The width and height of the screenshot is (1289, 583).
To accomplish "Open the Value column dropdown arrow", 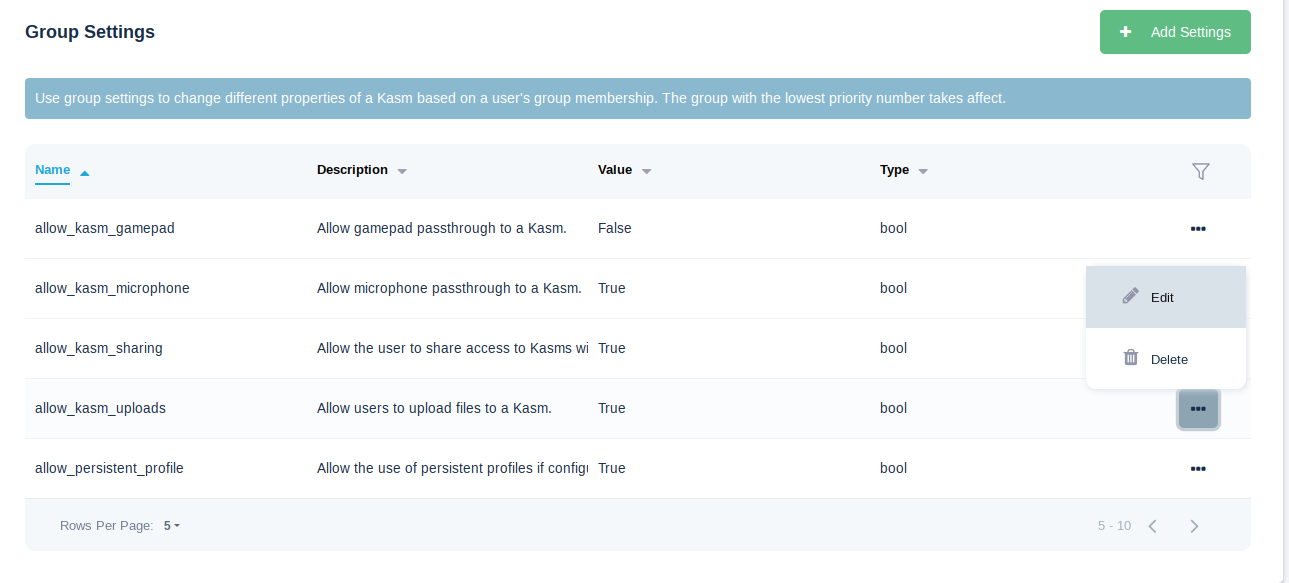I will tap(646, 170).
